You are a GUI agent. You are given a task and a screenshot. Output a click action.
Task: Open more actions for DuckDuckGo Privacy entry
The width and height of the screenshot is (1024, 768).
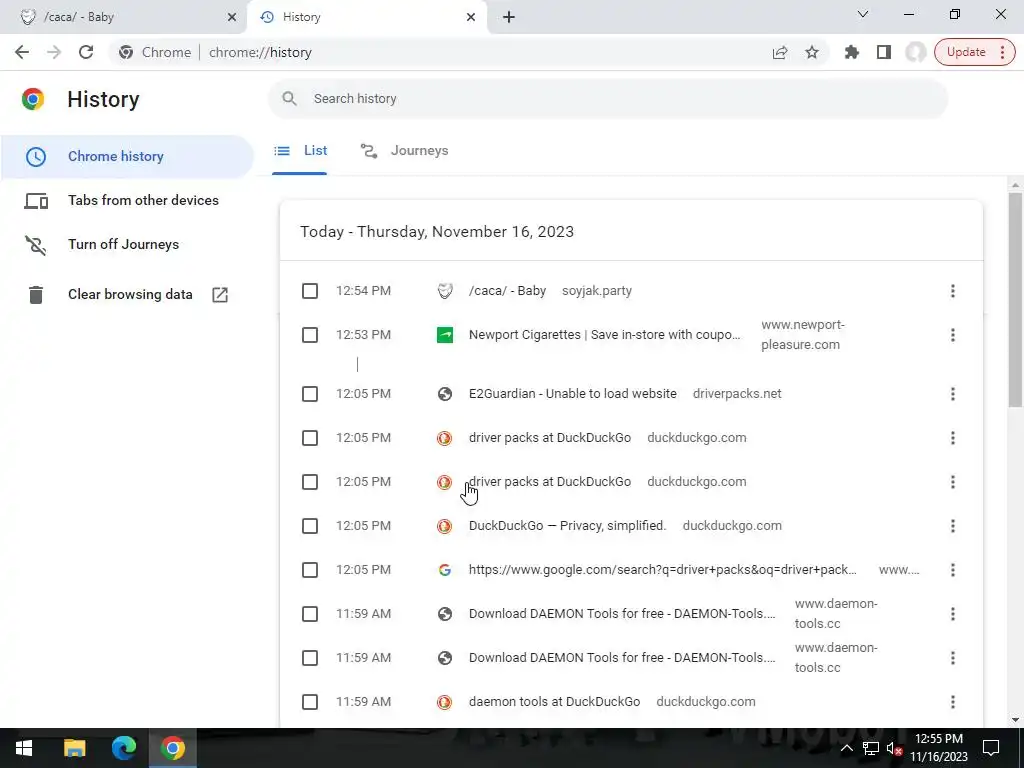(953, 526)
